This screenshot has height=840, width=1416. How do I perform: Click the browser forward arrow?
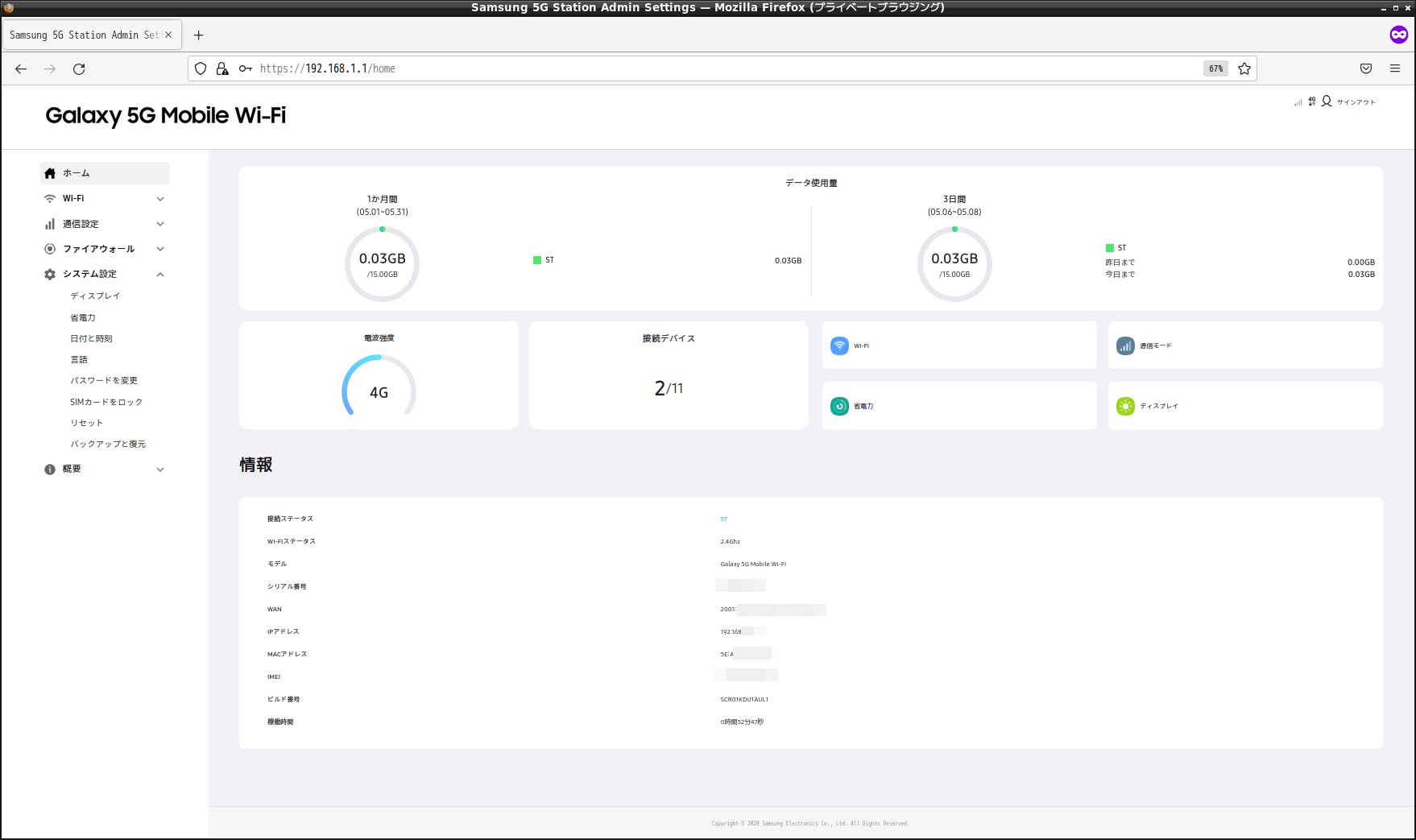pos(50,69)
